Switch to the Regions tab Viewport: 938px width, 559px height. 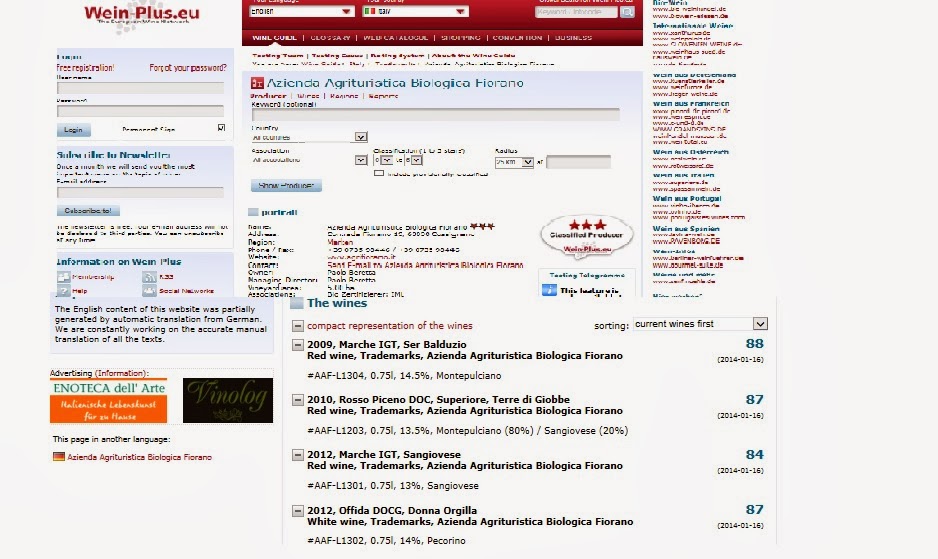[x=344, y=96]
